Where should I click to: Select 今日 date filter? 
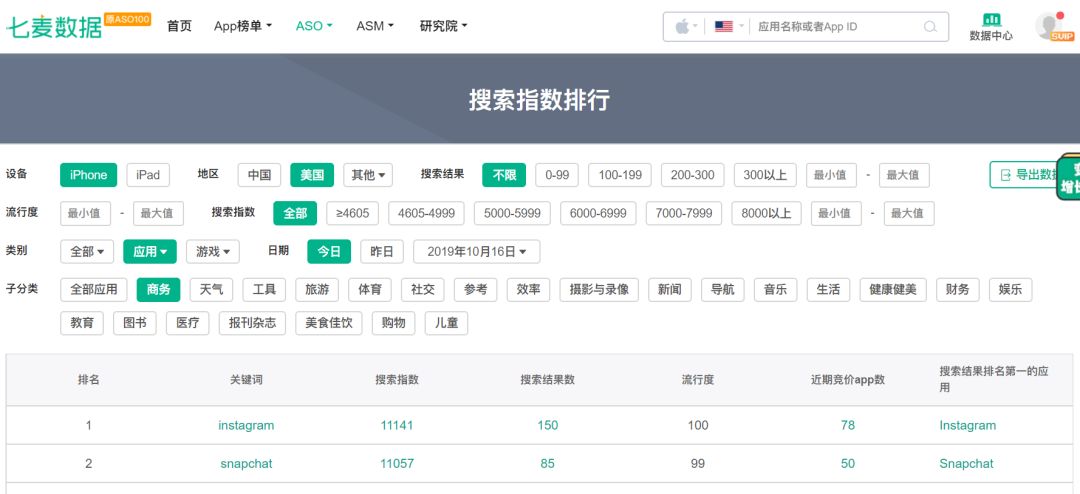coord(329,251)
